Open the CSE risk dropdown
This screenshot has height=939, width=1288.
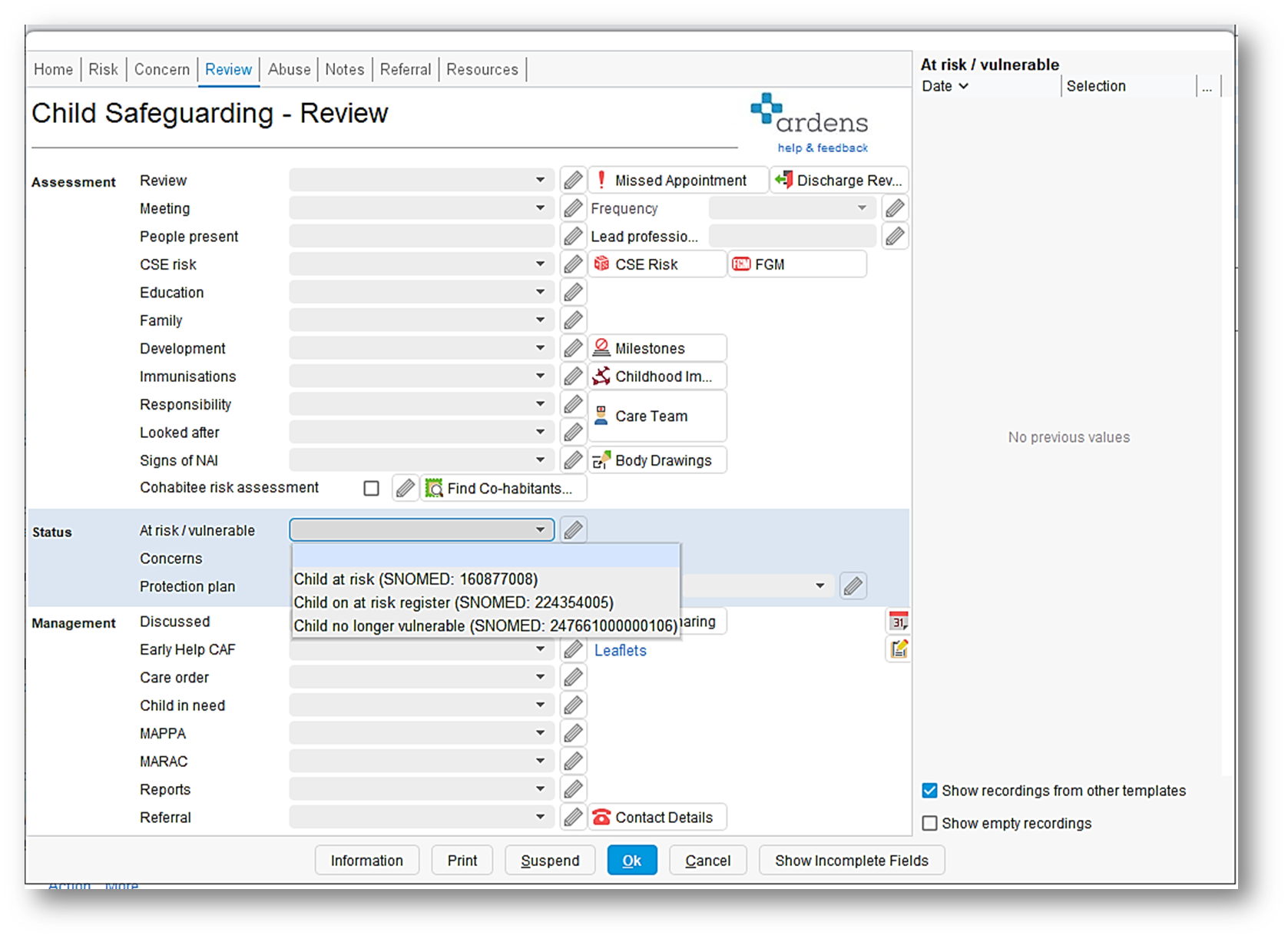[x=422, y=264]
